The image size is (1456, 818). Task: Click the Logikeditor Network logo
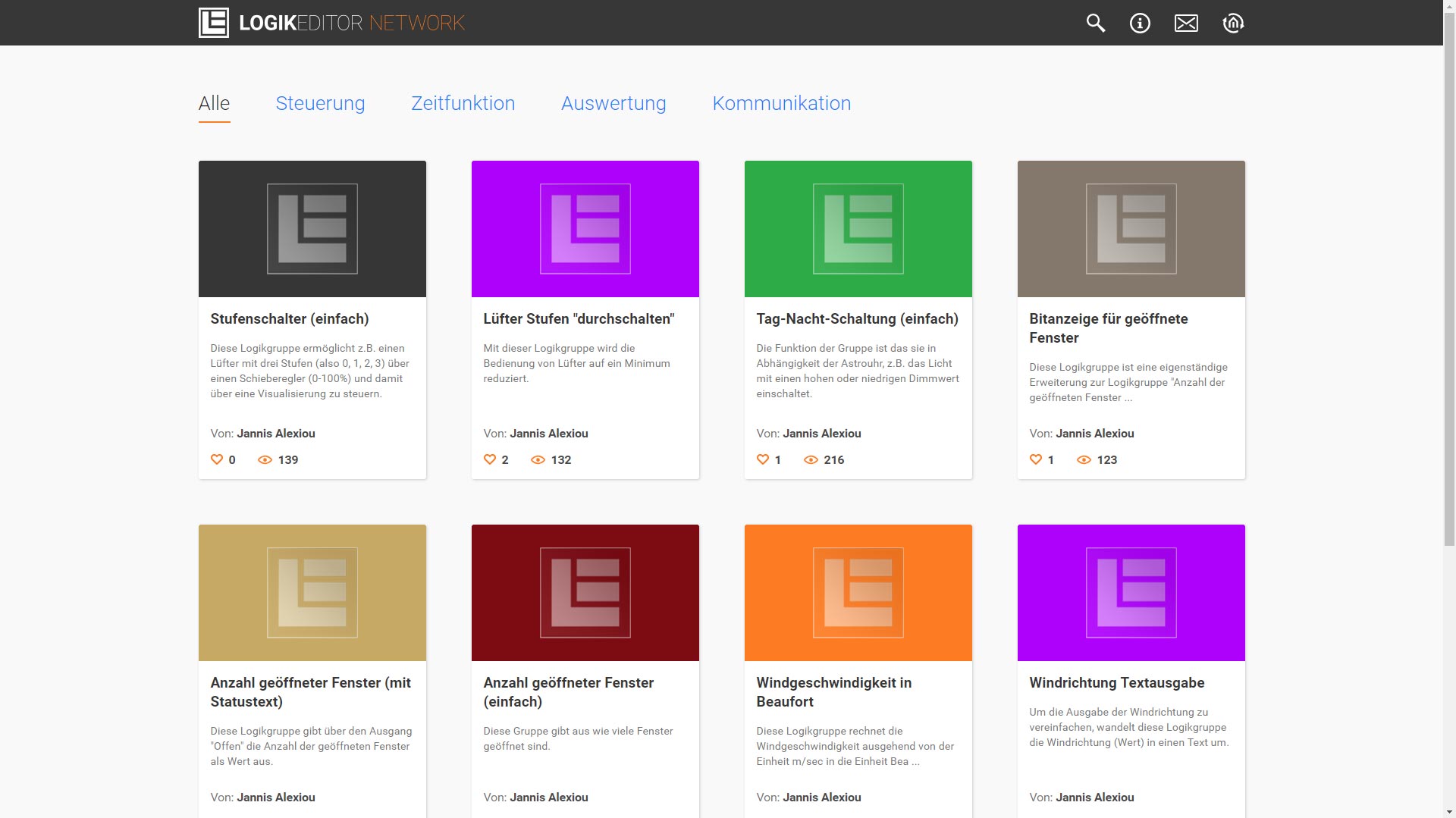[331, 23]
